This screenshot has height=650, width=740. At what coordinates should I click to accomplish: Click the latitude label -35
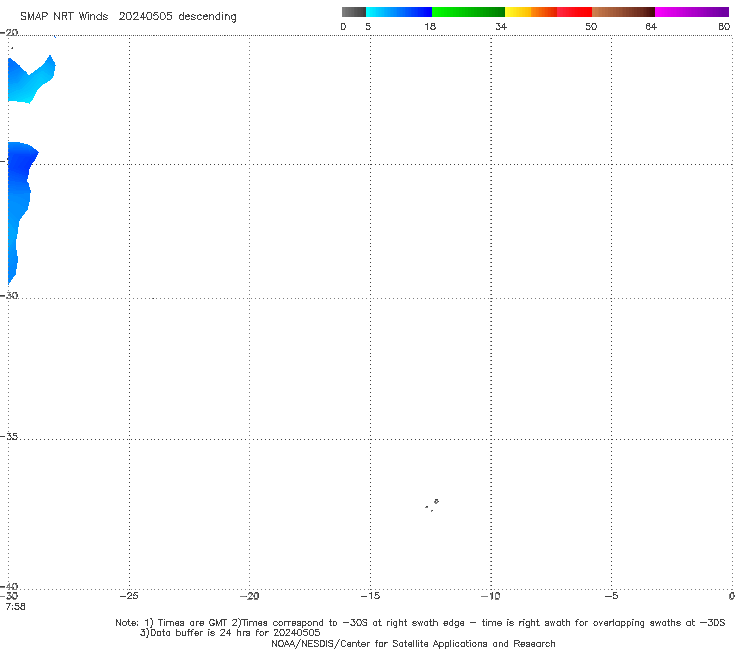click(9, 437)
